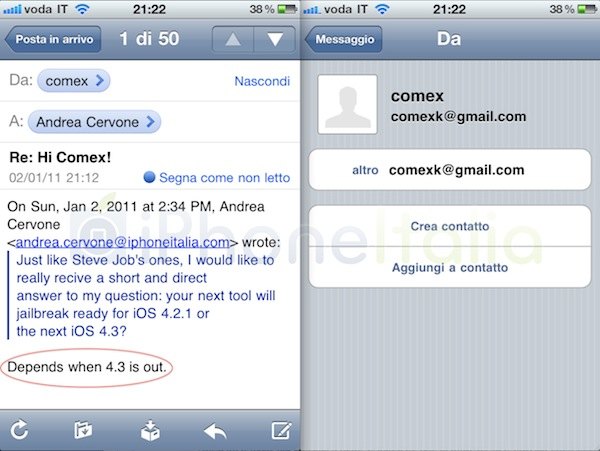Expand the Andrea Cervone recipient chip

pyautogui.click(x=95, y=122)
